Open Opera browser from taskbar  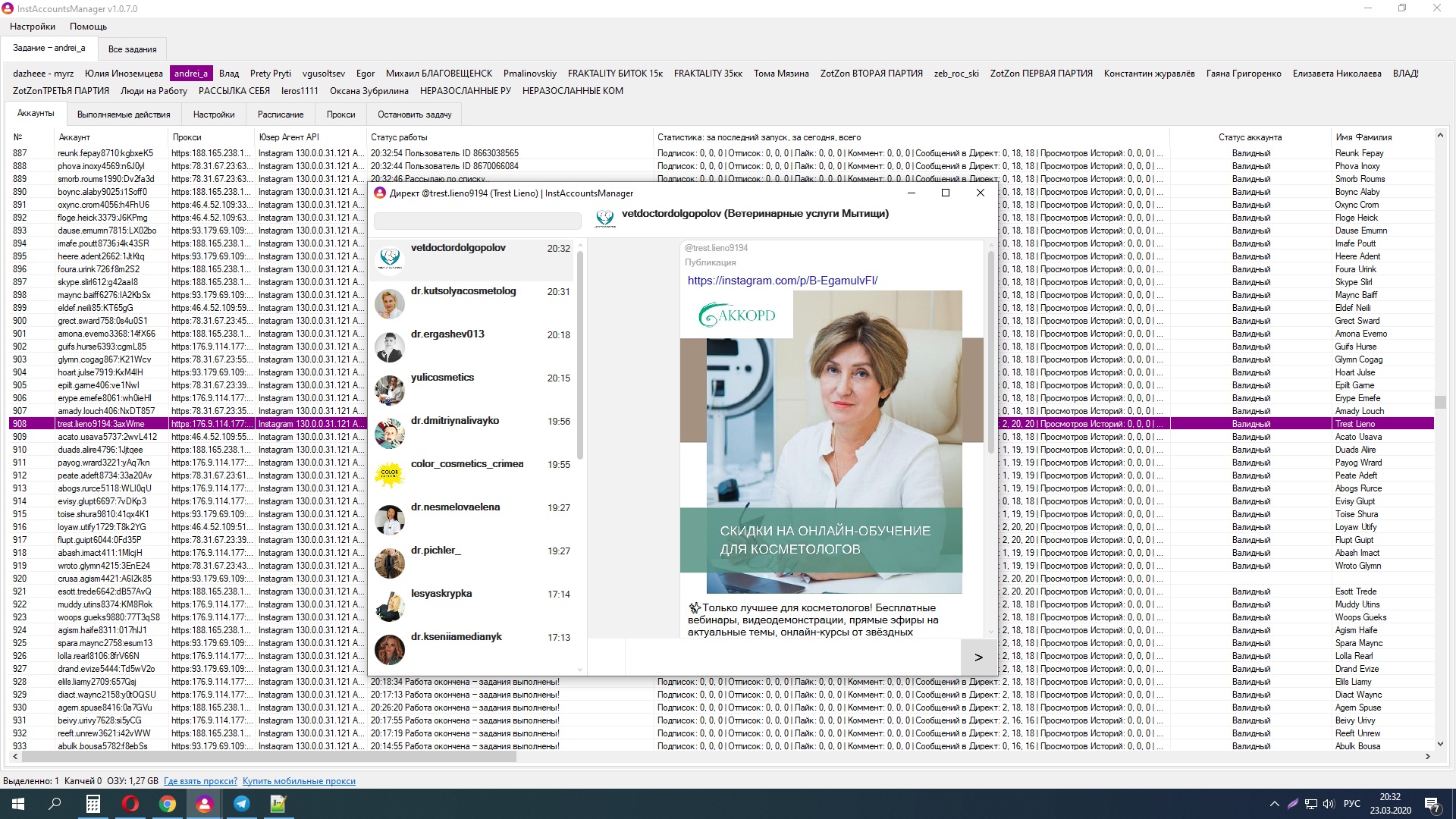point(130,804)
